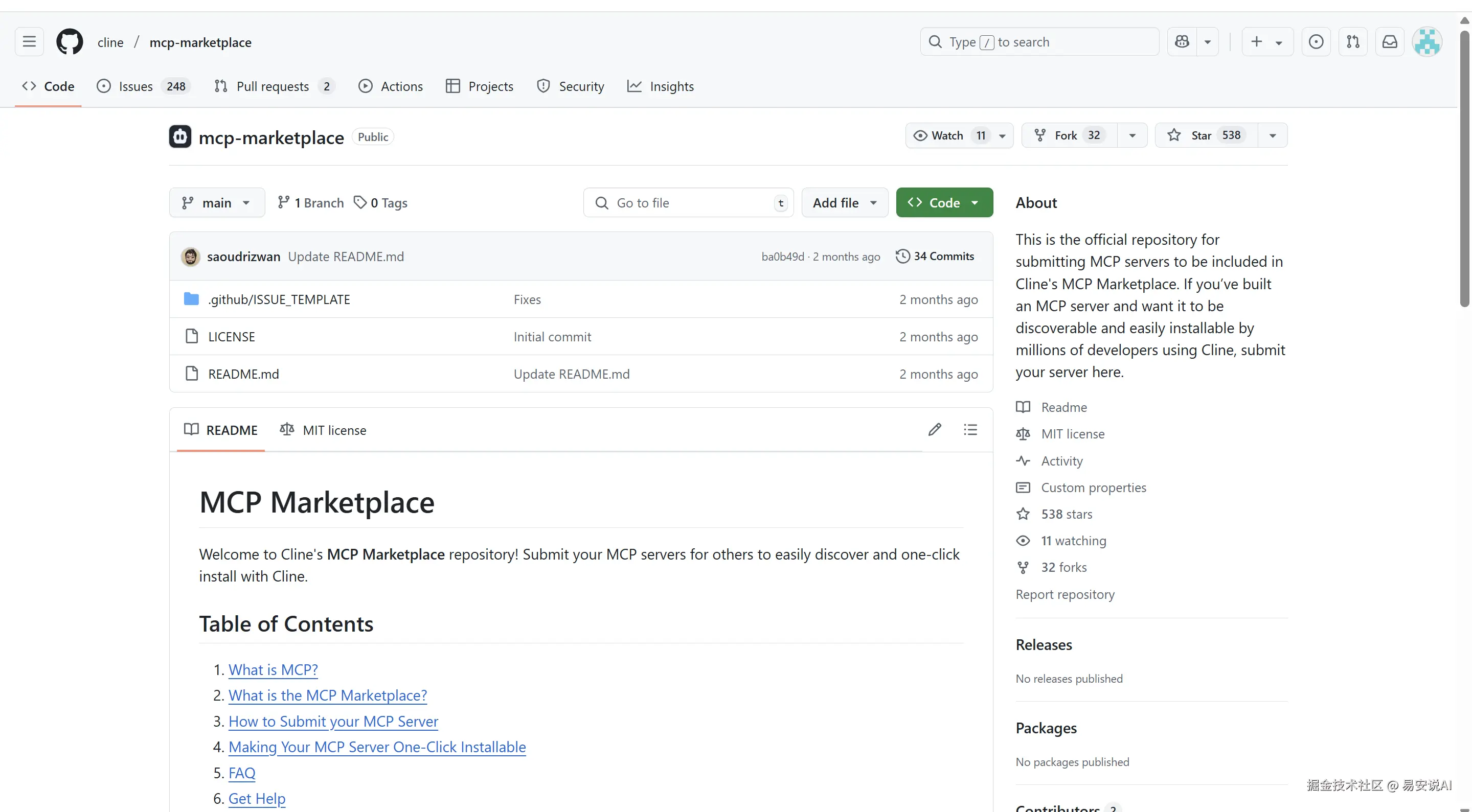Open the hamburger navigation menu
The image size is (1472, 812).
coord(29,42)
